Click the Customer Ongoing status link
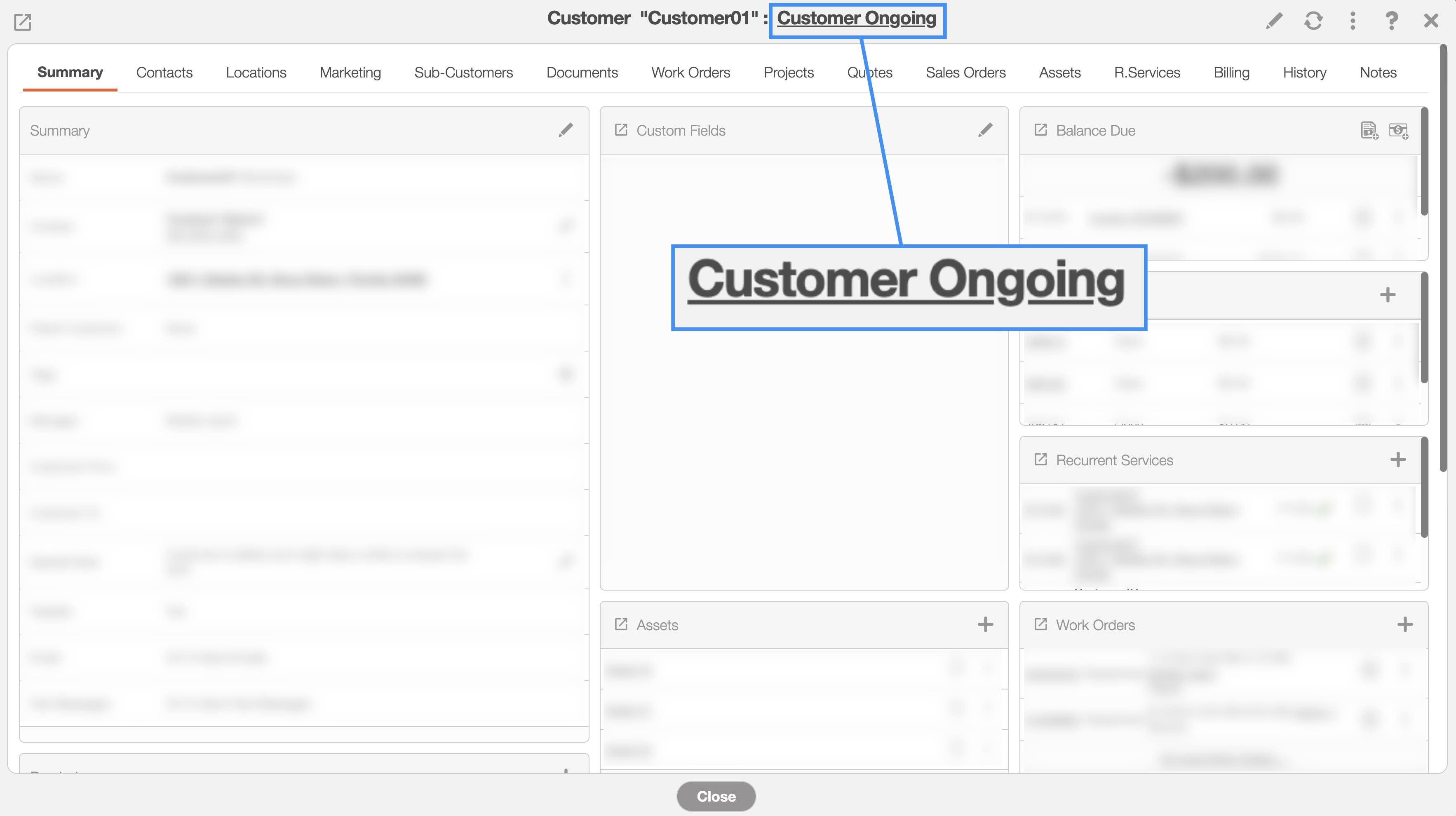Screen dimensions: 1456x816 (x=856, y=18)
